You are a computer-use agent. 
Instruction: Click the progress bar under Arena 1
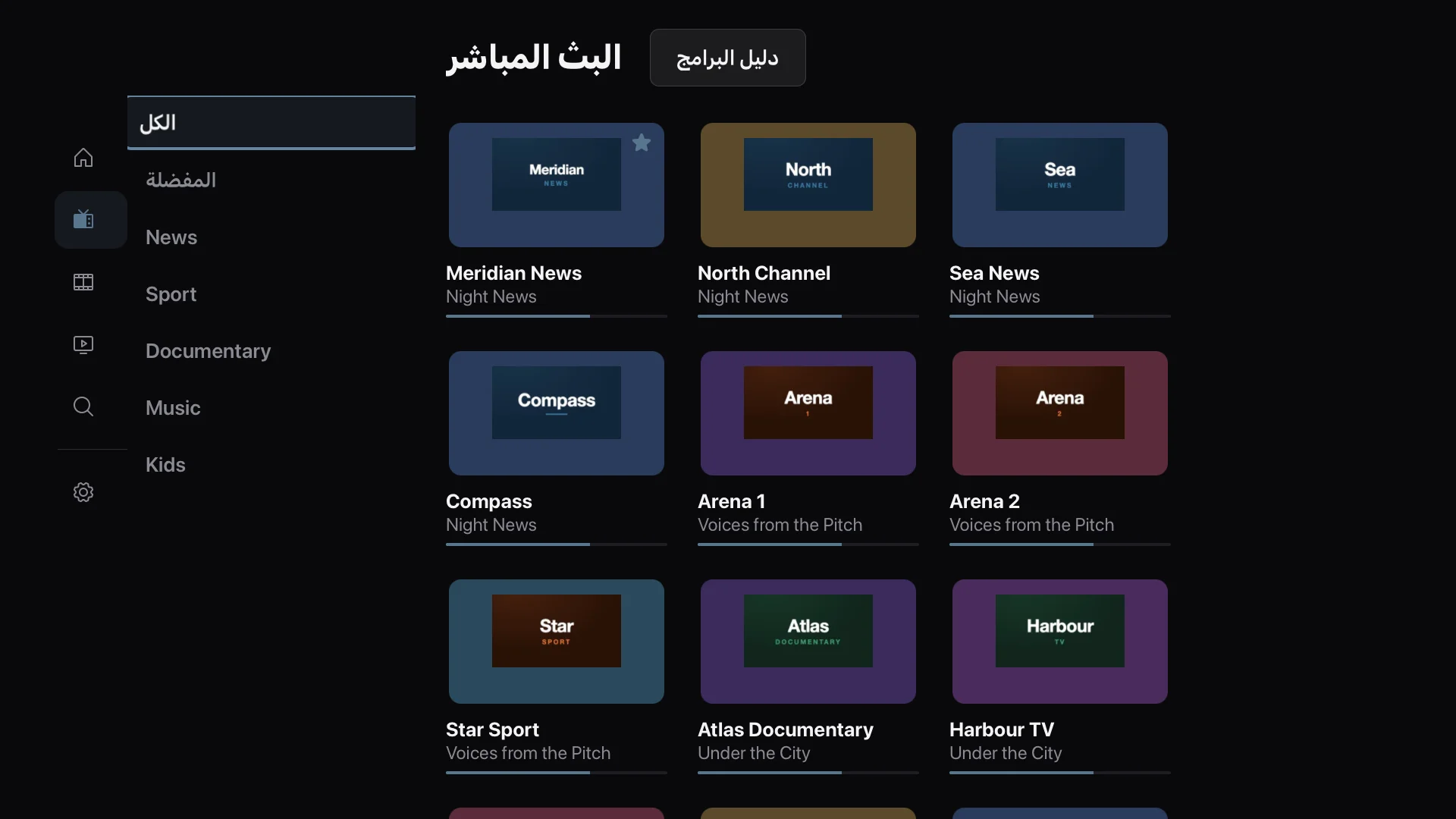[x=808, y=544]
